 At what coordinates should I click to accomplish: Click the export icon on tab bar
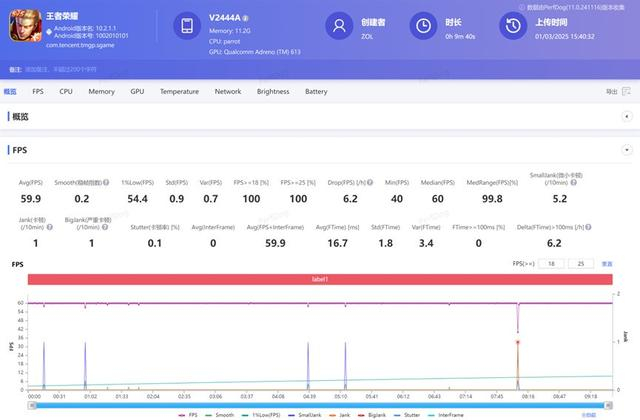click(x=611, y=92)
